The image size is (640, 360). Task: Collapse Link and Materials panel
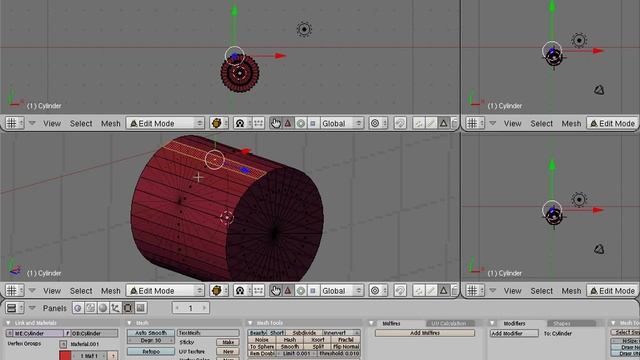click(8, 323)
